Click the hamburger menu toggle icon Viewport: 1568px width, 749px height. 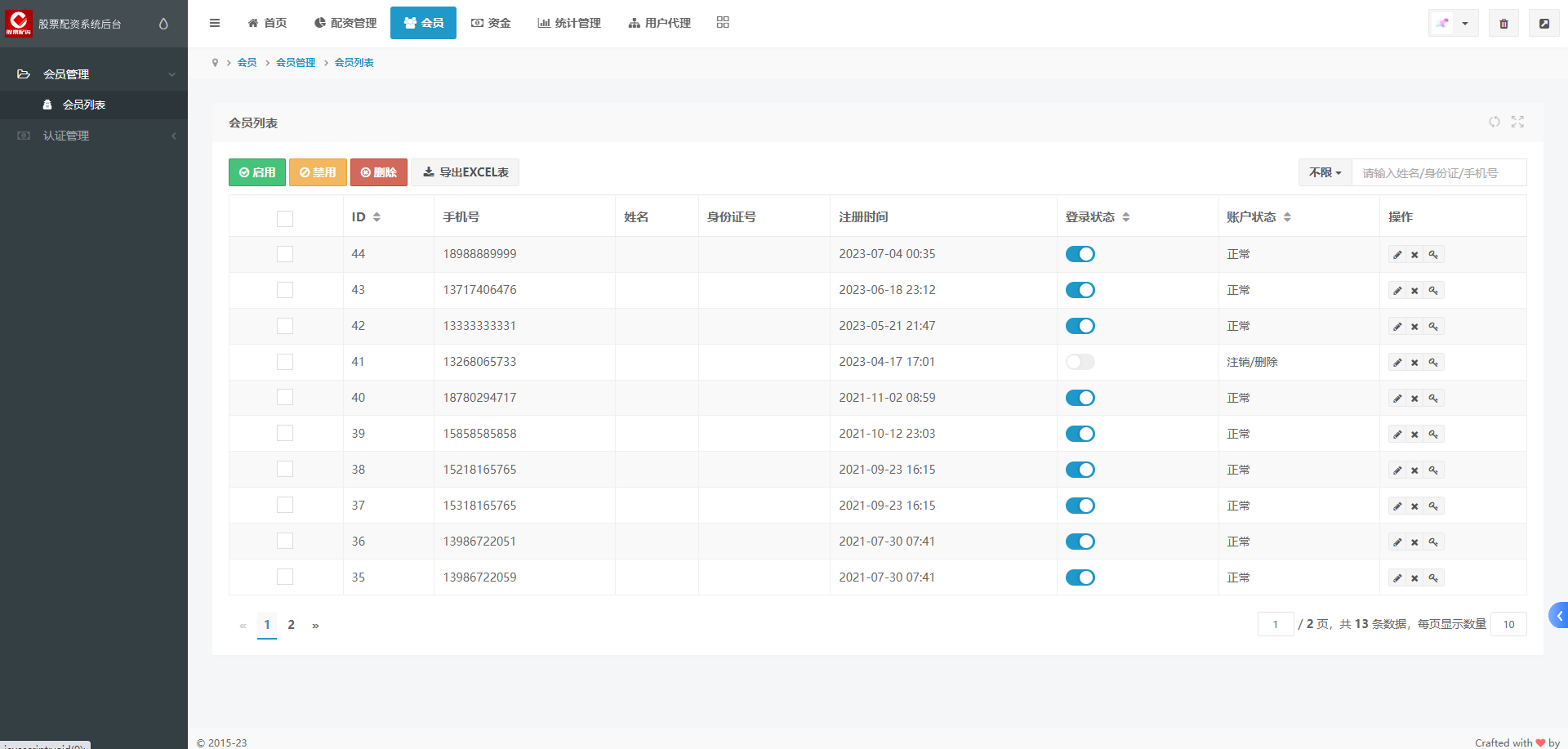click(x=215, y=23)
